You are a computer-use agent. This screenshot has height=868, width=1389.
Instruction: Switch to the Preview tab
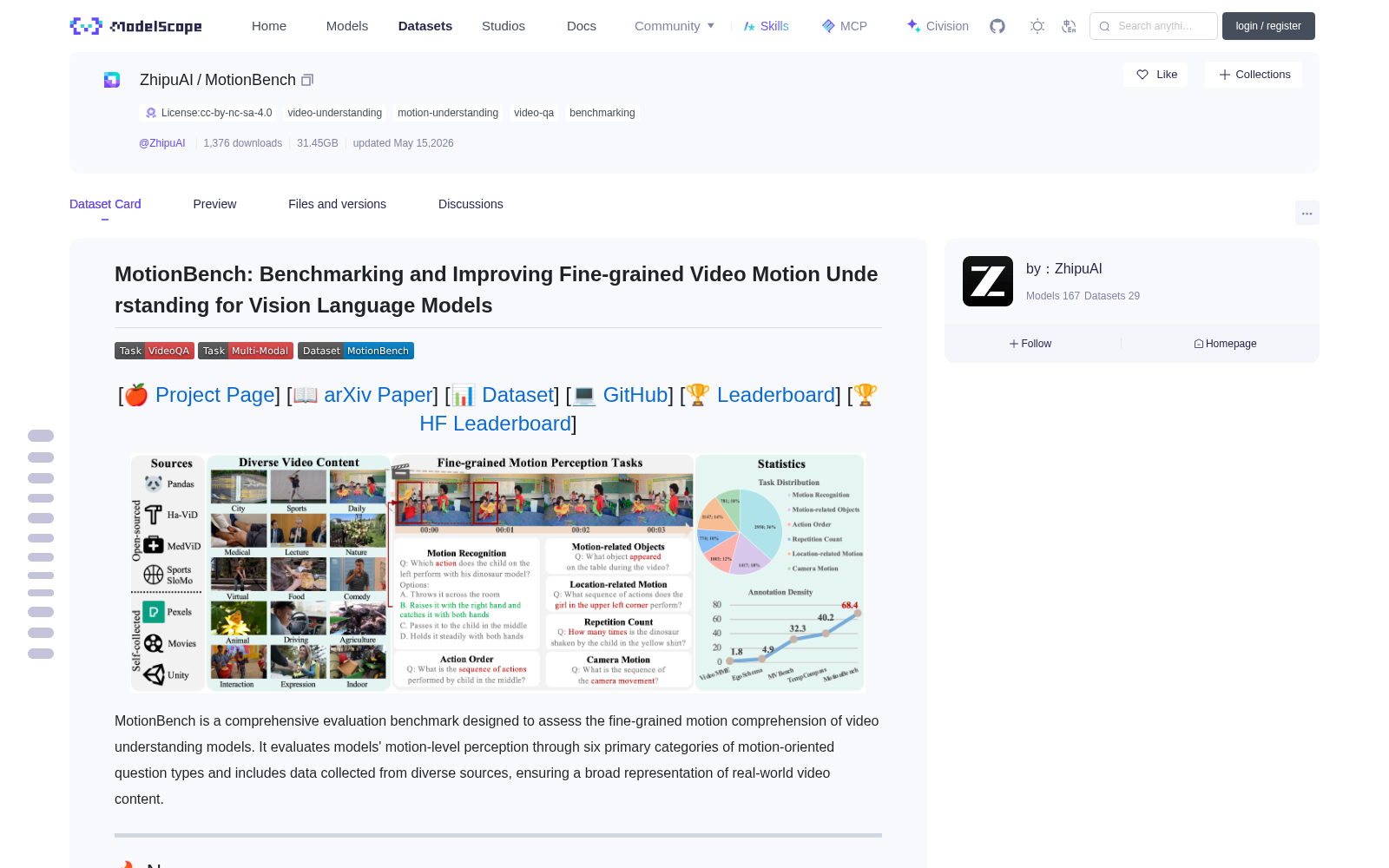click(214, 204)
